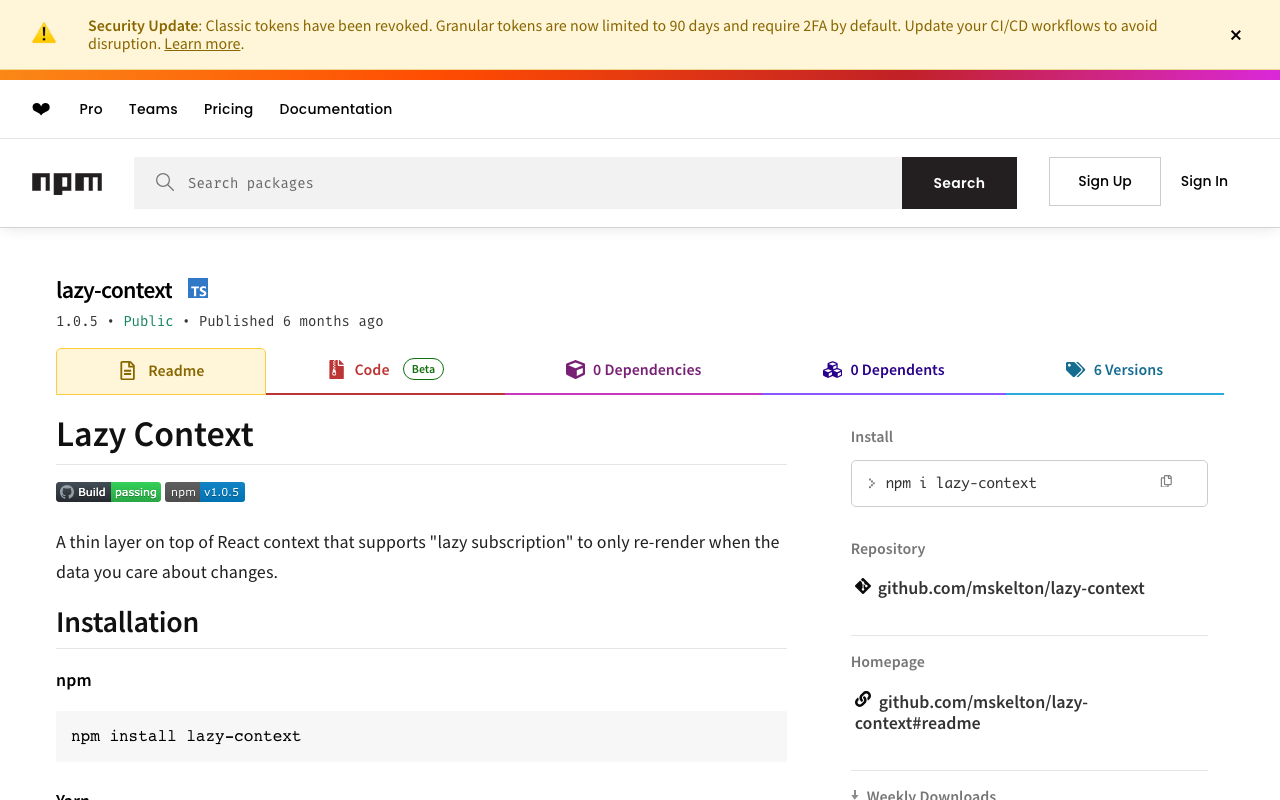Open the GitHub repository link
Viewport: 1280px width, 800px height.
[1010, 588]
